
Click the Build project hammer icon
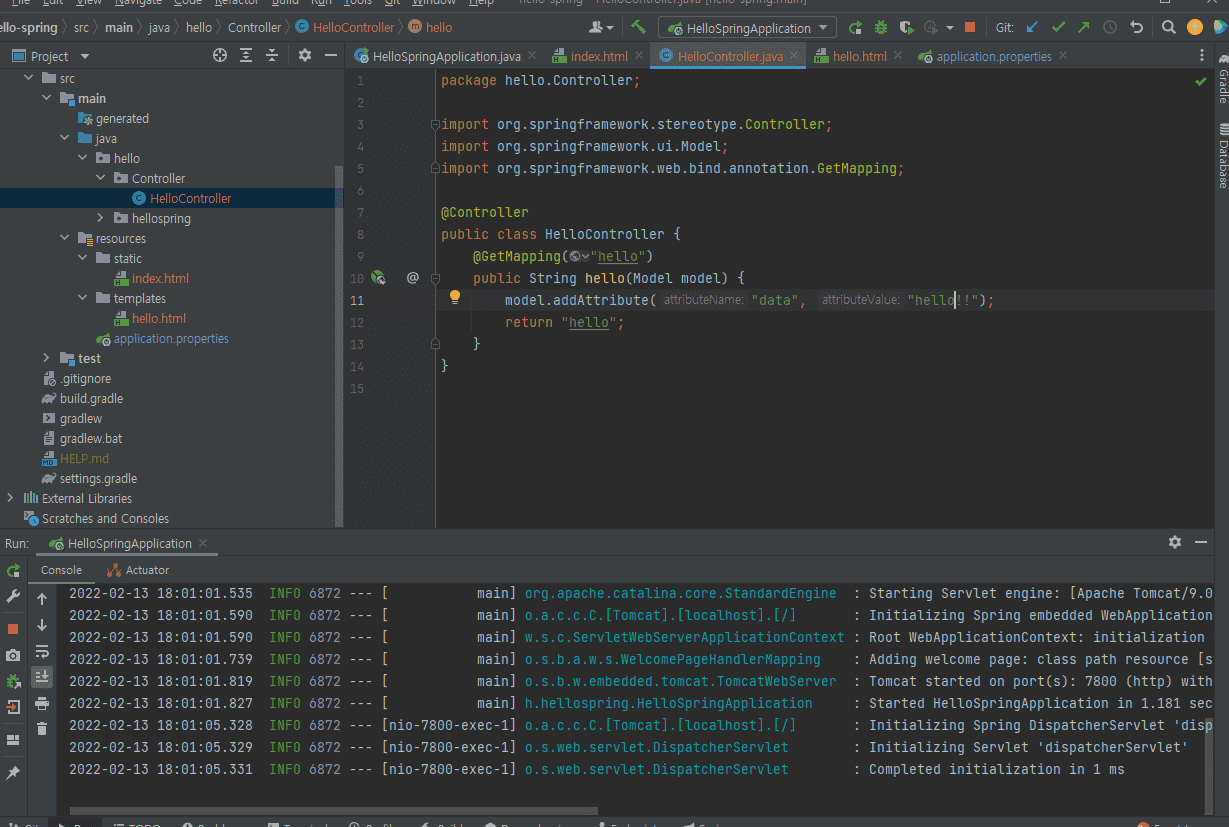pos(638,28)
